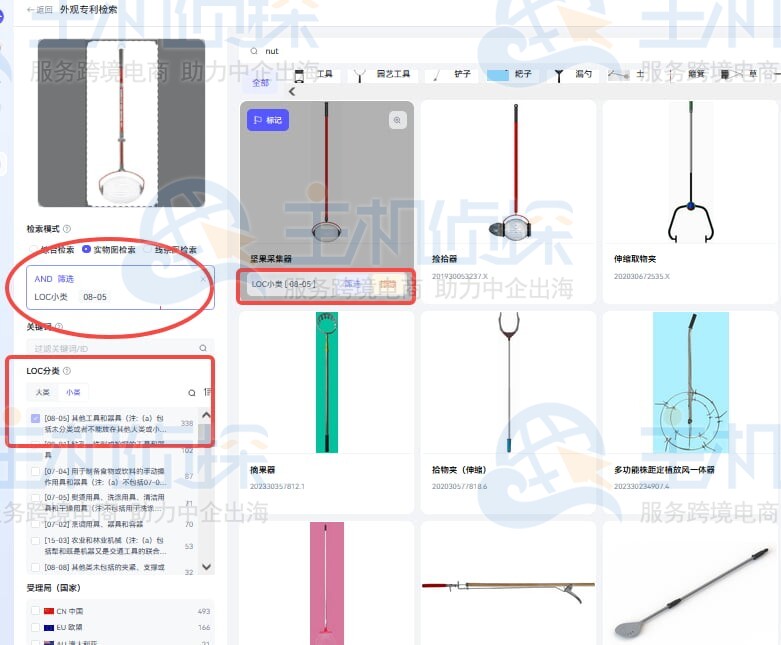Check the [07-05] LOC category checkbox
Screen dimensions: 781x645
pyautogui.click(x=35, y=497)
